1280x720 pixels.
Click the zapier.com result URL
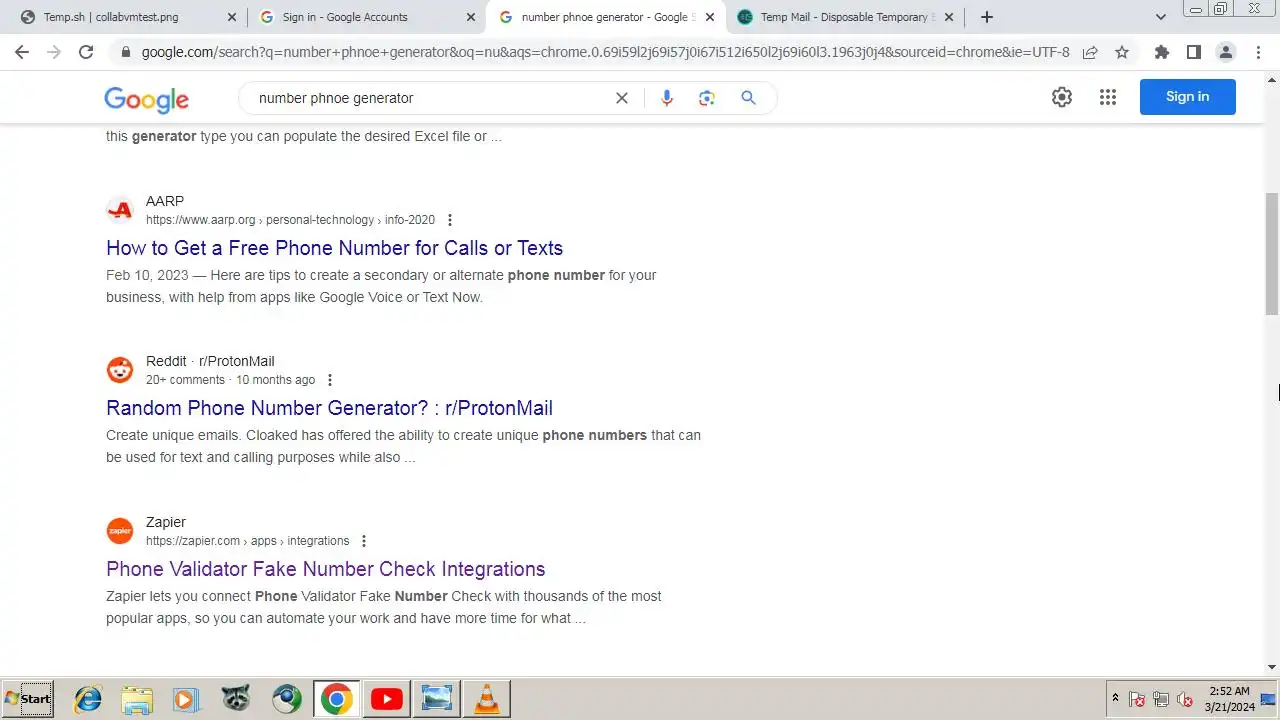pyautogui.click(x=247, y=541)
